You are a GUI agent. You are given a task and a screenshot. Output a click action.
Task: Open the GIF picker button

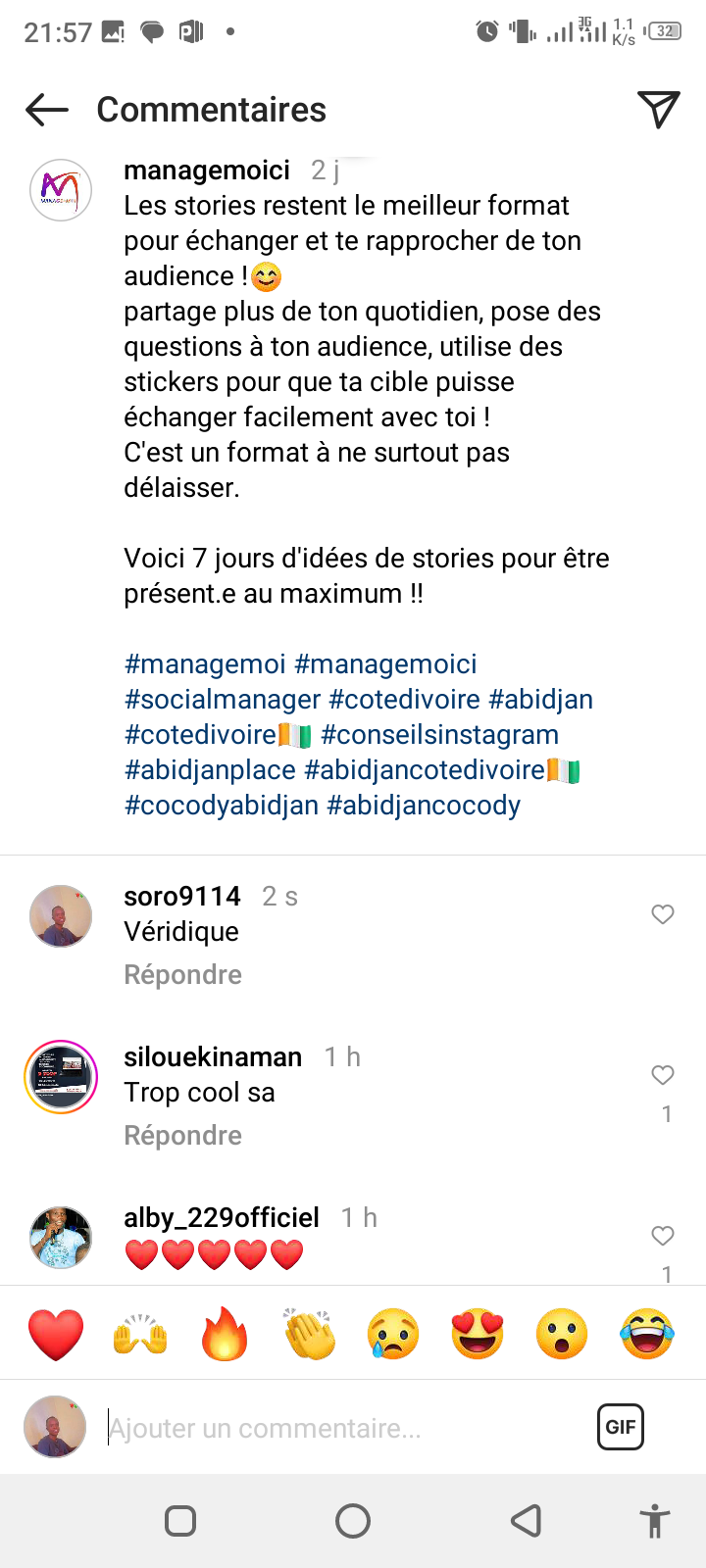(621, 1427)
